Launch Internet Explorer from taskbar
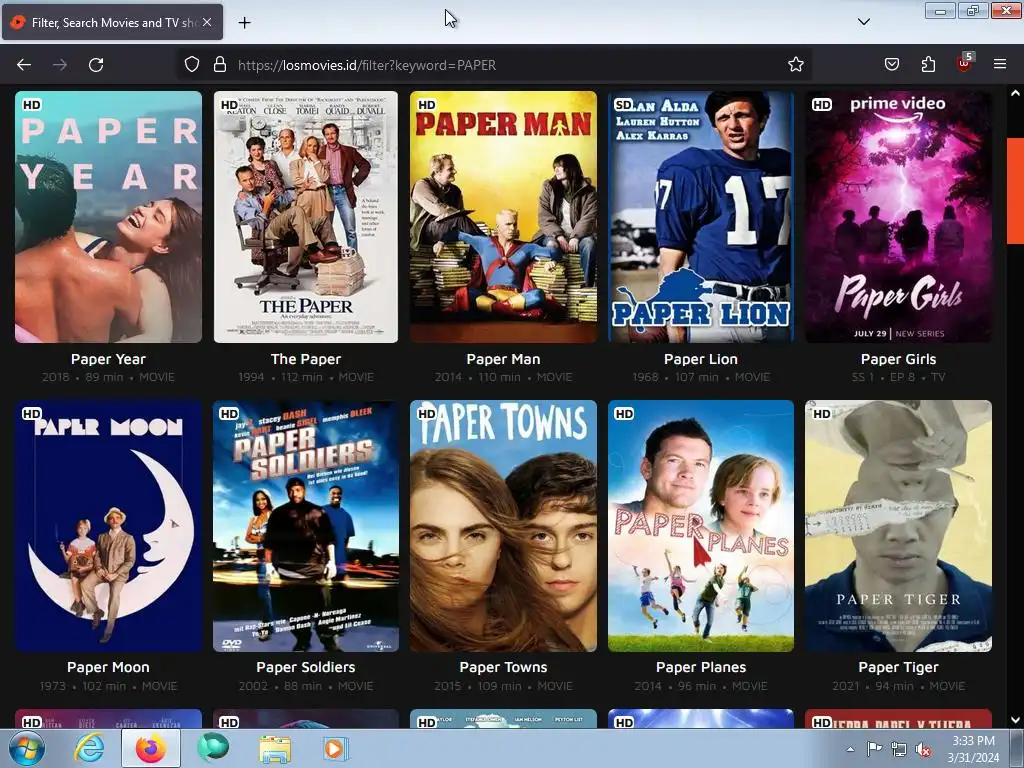 click(x=89, y=748)
